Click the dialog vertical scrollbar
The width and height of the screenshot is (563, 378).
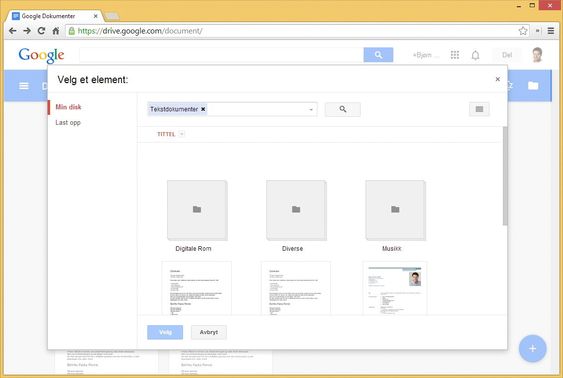tap(504, 176)
